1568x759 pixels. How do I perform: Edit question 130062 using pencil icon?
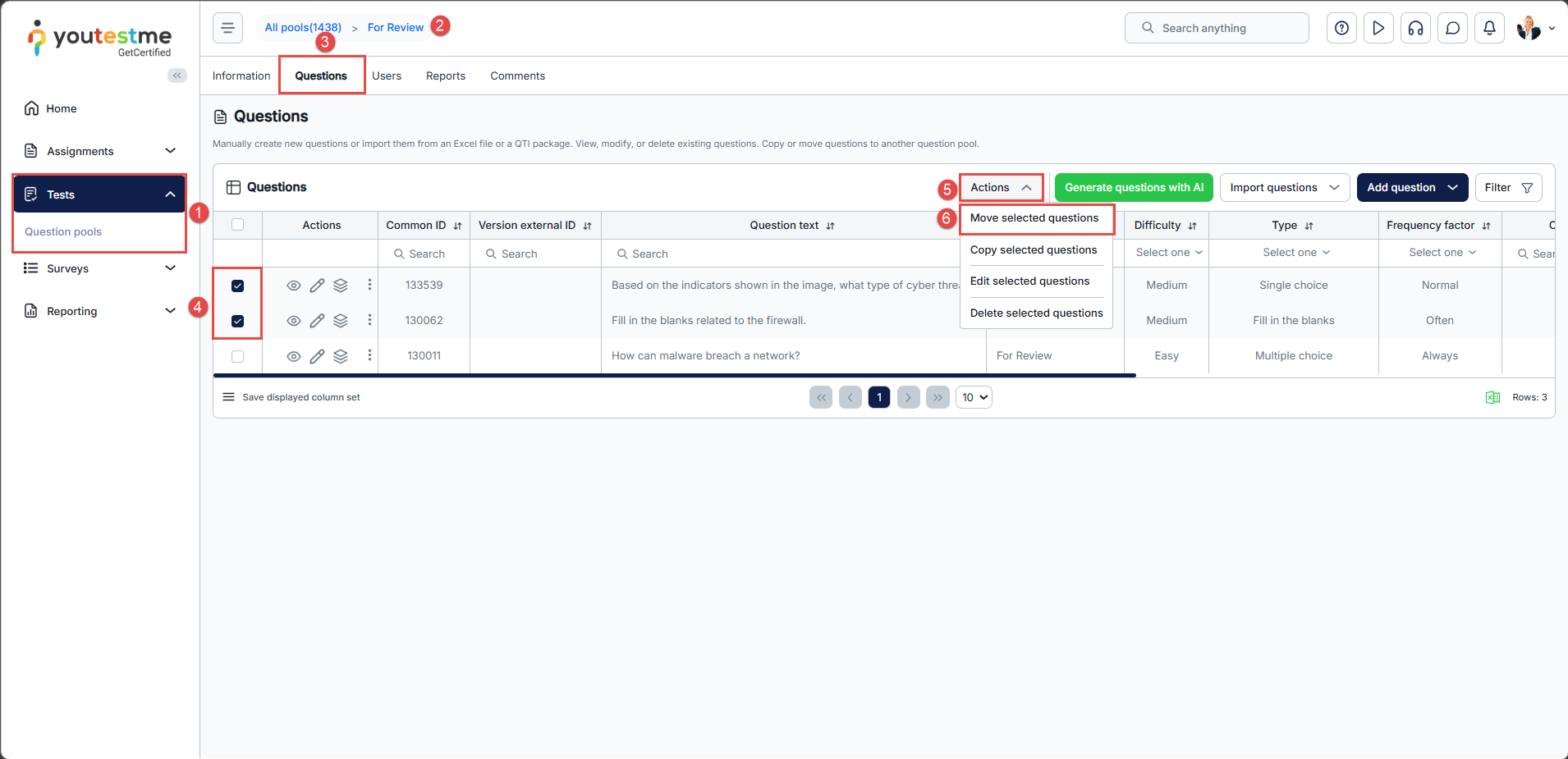(317, 321)
